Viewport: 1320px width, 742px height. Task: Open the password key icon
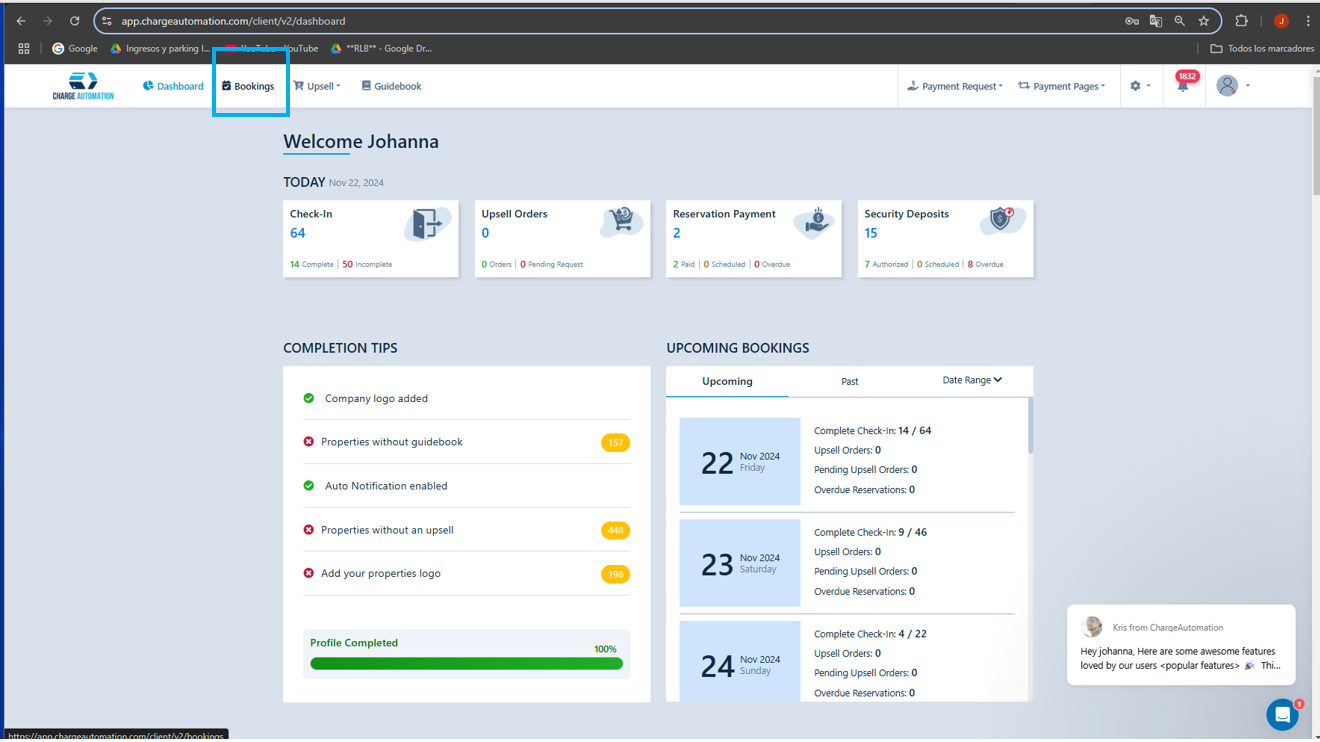1132,21
